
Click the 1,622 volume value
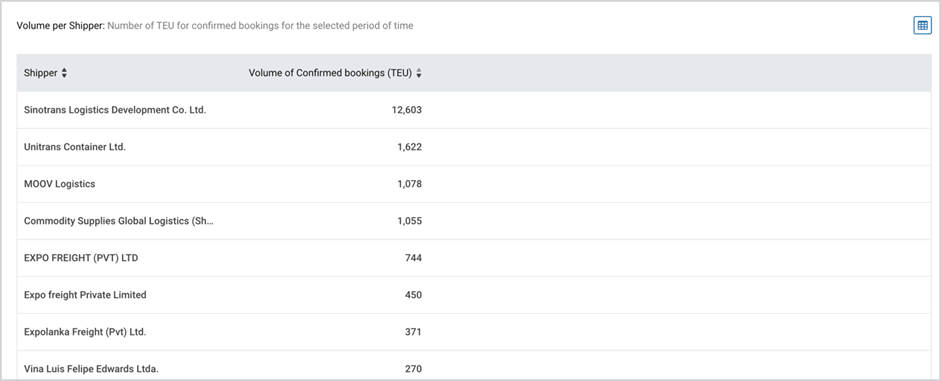(x=409, y=147)
